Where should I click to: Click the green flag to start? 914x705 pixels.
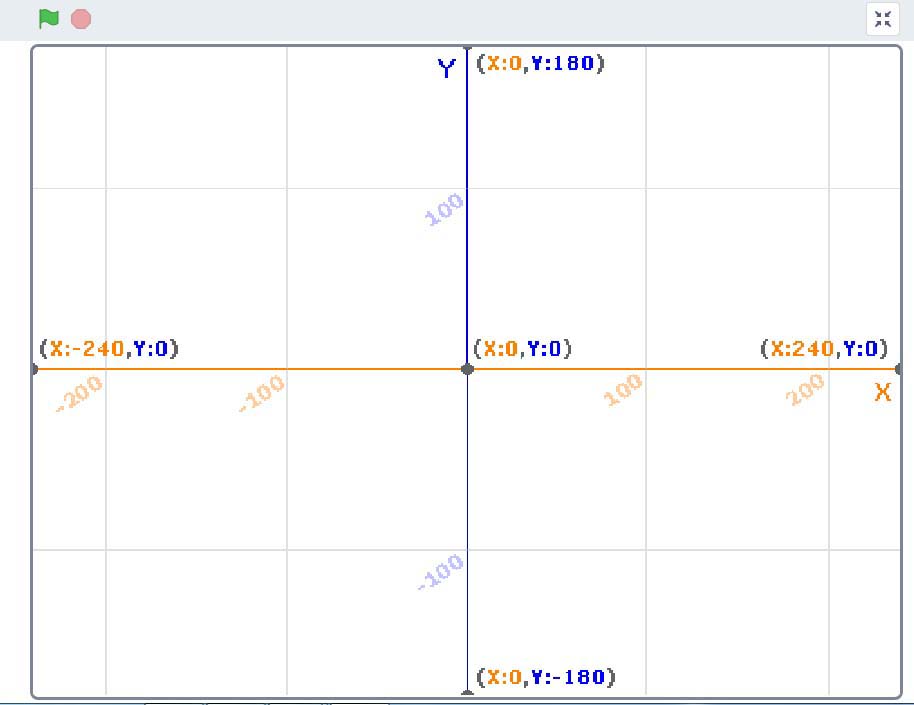(x=48, y=19)
